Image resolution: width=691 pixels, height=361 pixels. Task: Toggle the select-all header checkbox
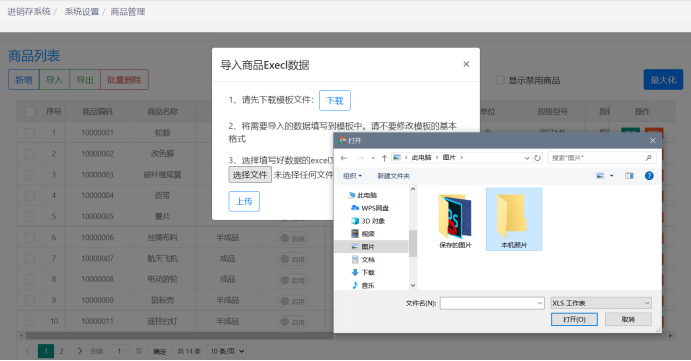(x=30, y=112)
